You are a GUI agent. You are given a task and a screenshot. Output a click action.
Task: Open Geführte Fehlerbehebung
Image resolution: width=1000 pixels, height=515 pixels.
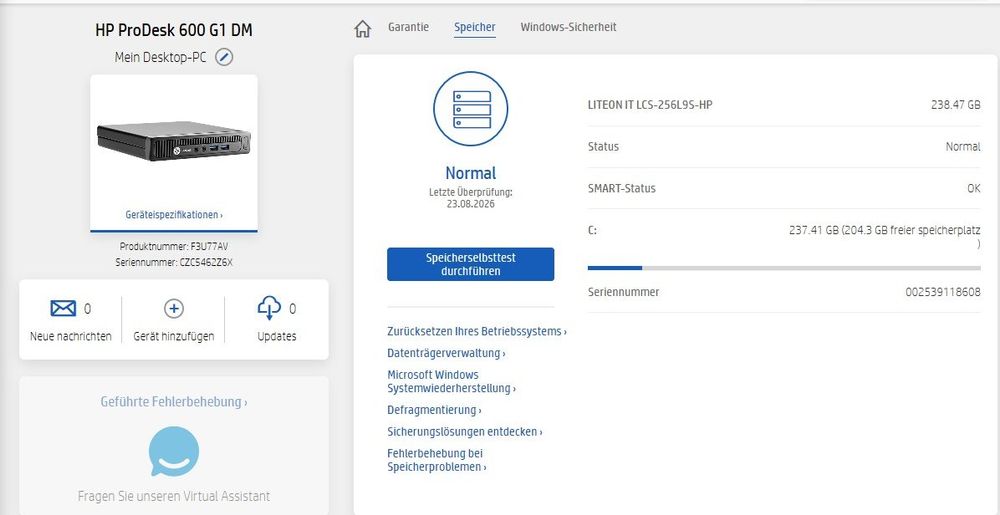coord(174,402)
